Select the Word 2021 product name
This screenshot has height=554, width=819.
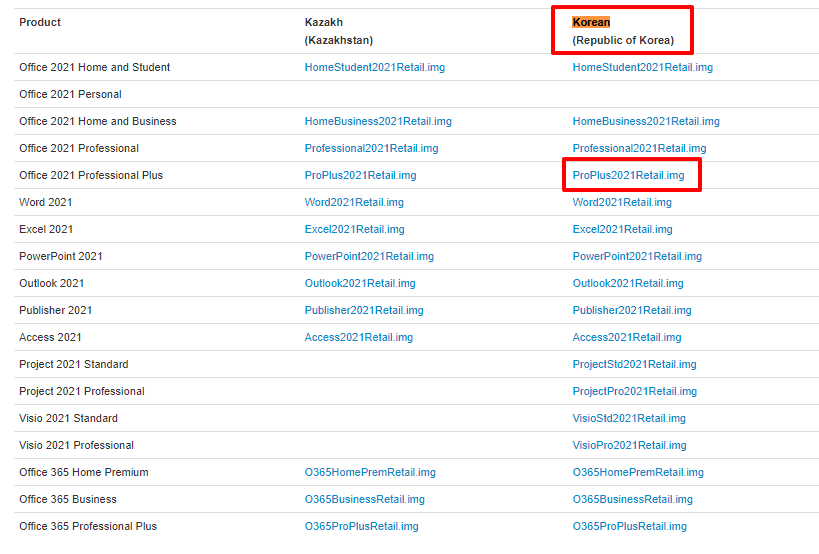tap(45, 203)
